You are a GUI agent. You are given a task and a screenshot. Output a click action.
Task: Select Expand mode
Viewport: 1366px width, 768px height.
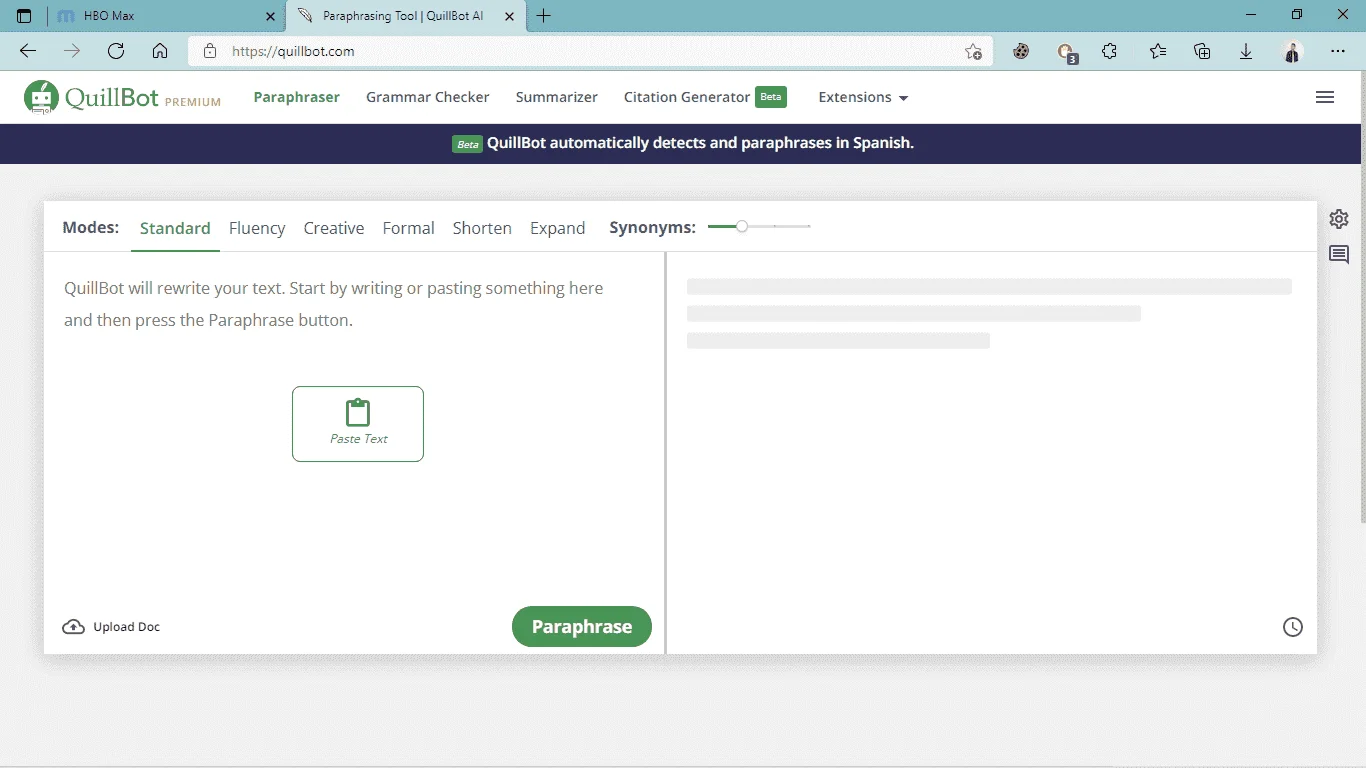click(558, 228)
